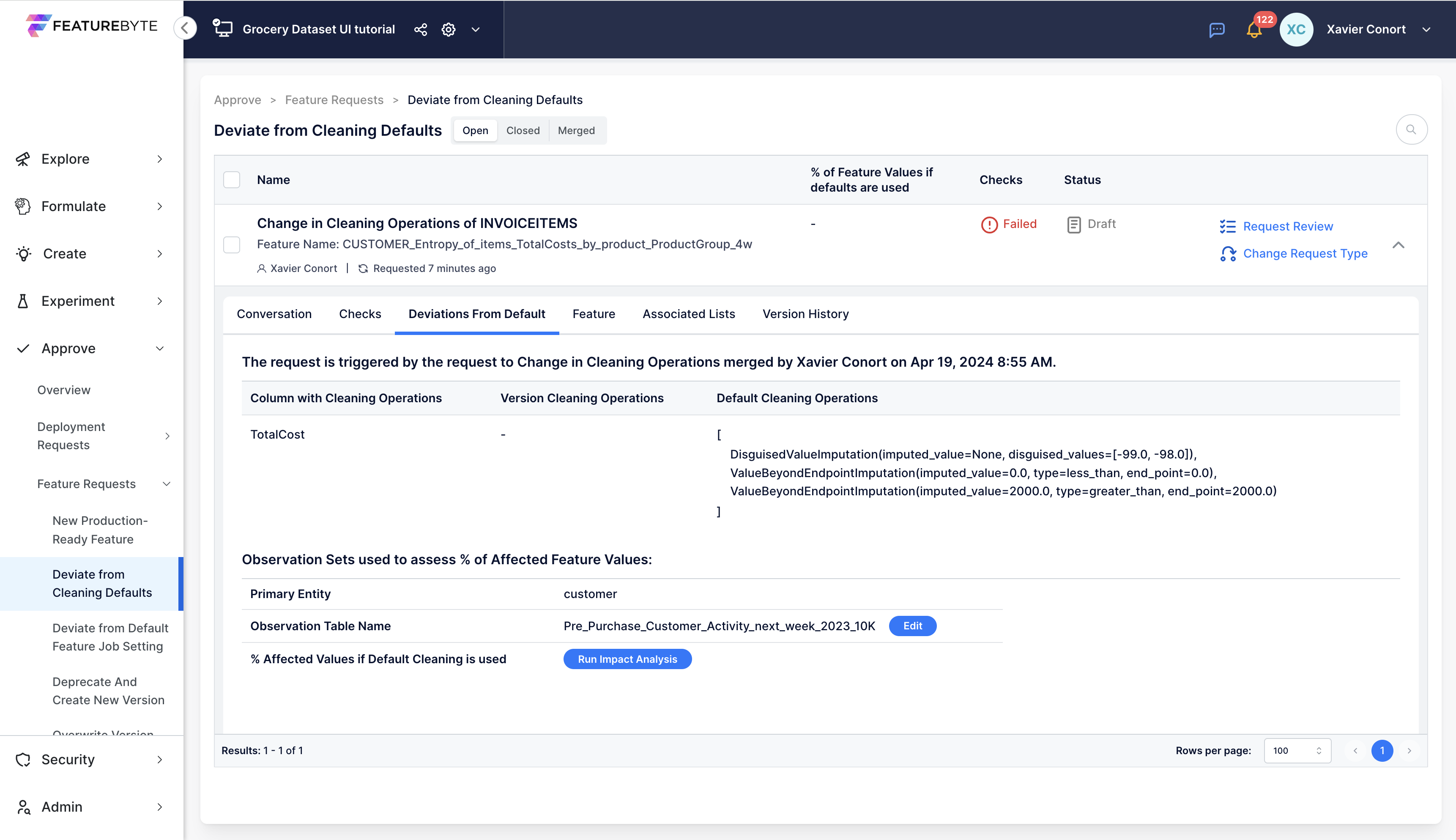
Task: Collapse the sidebar with the back arrow
Action: [185, 27]
